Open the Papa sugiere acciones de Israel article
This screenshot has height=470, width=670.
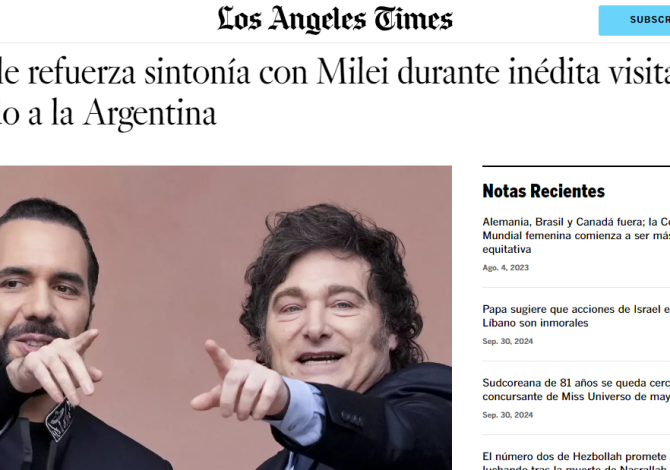pyautogui.click(x=576, y=316)
